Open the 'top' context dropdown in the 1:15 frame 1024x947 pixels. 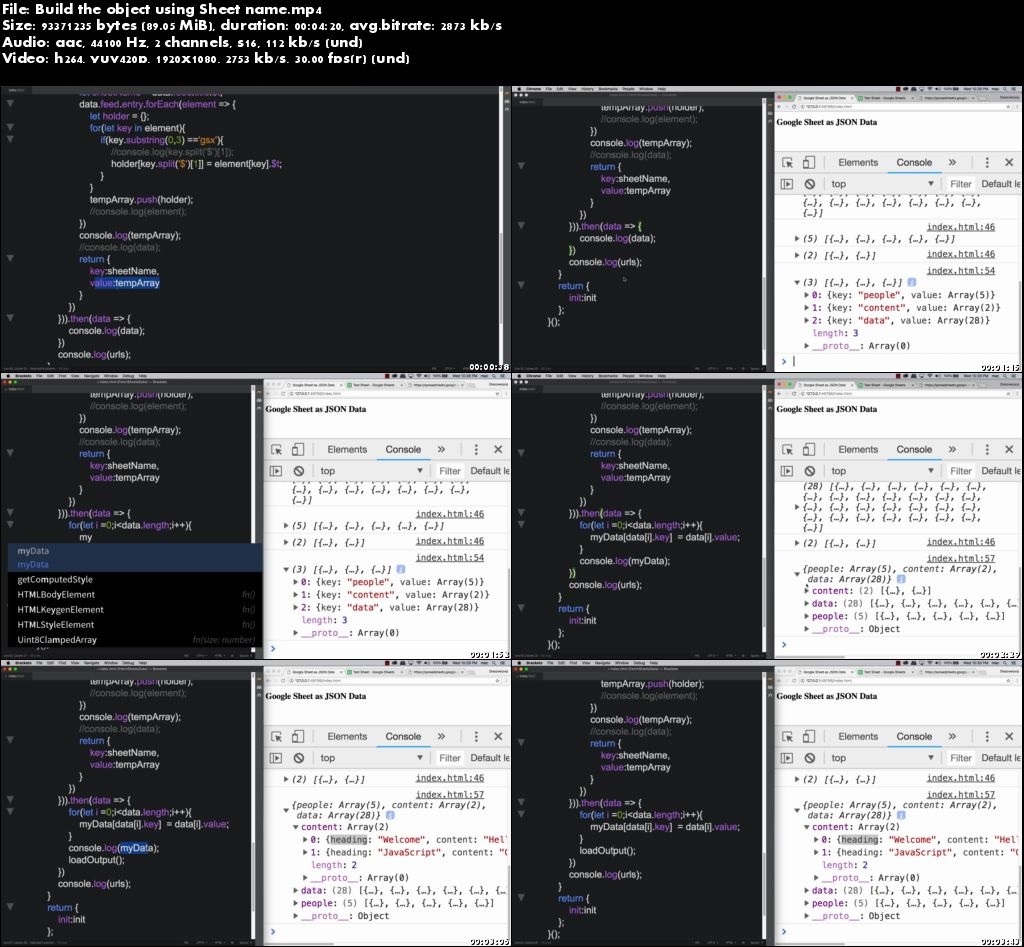(x=883, y=184)
